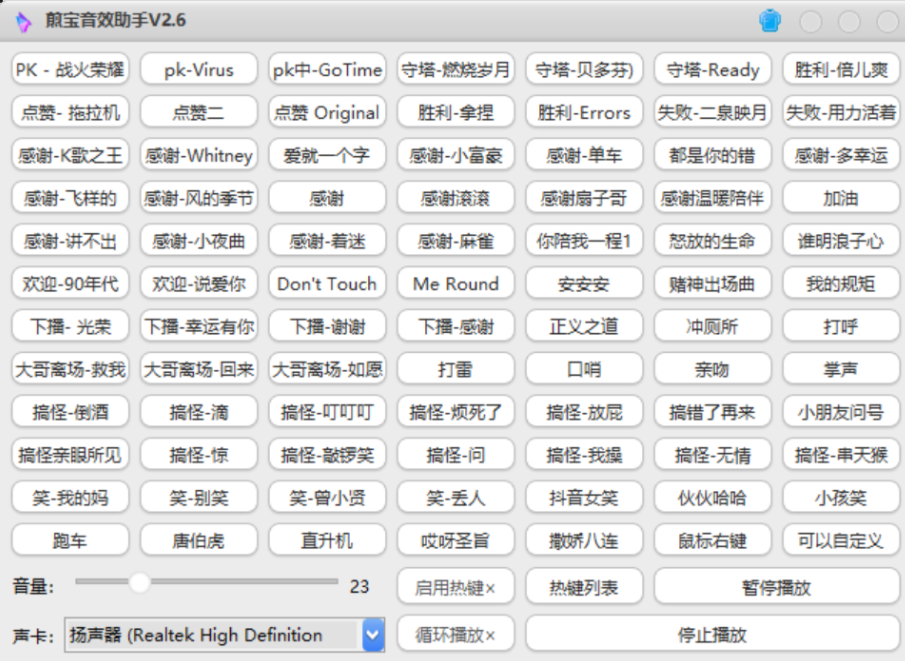Click the 守塔-Ready sound button
The height and width of the screenshot is (661, 905).
click(x=712, y=69)
